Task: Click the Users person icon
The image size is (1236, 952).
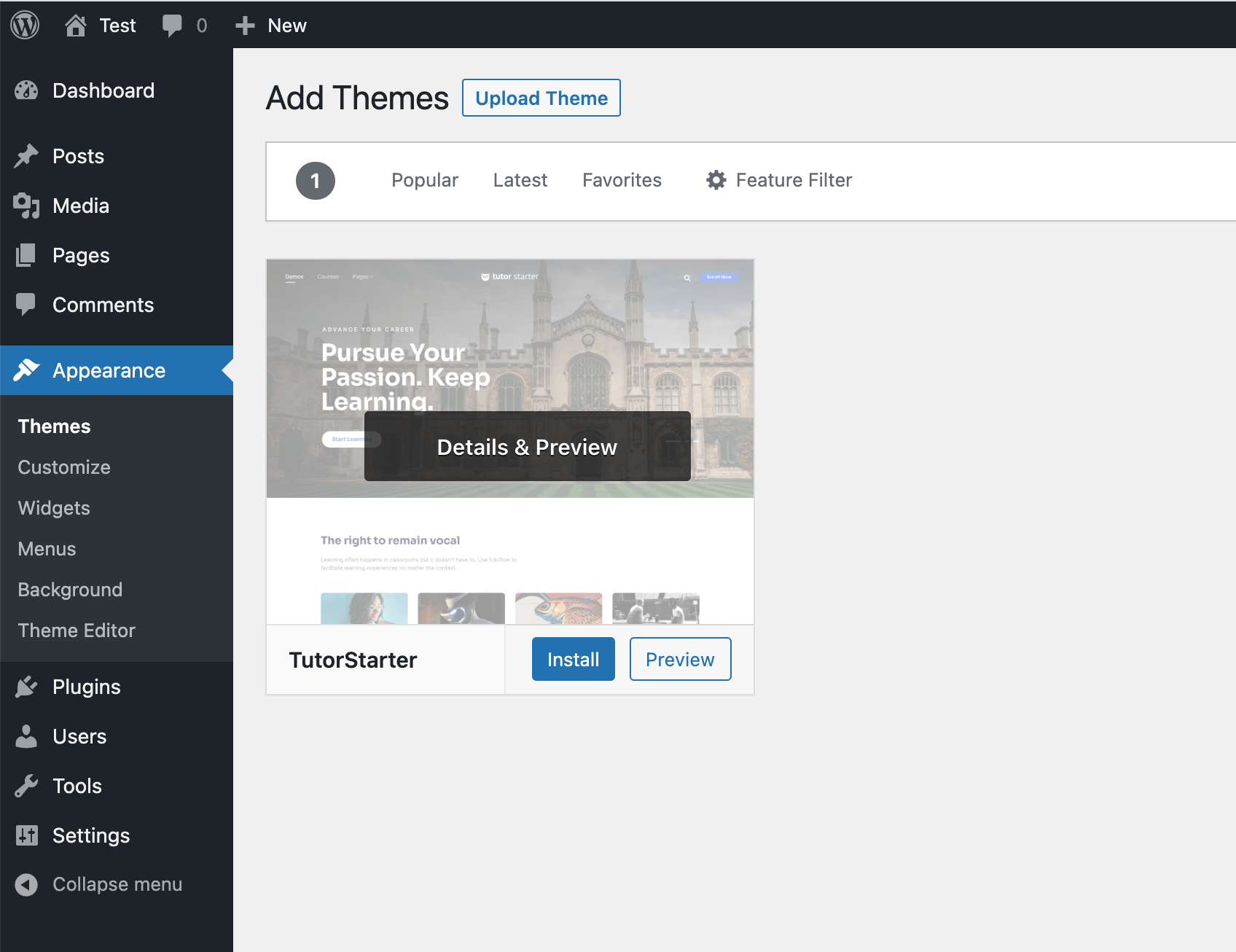Action: point(26,736)
